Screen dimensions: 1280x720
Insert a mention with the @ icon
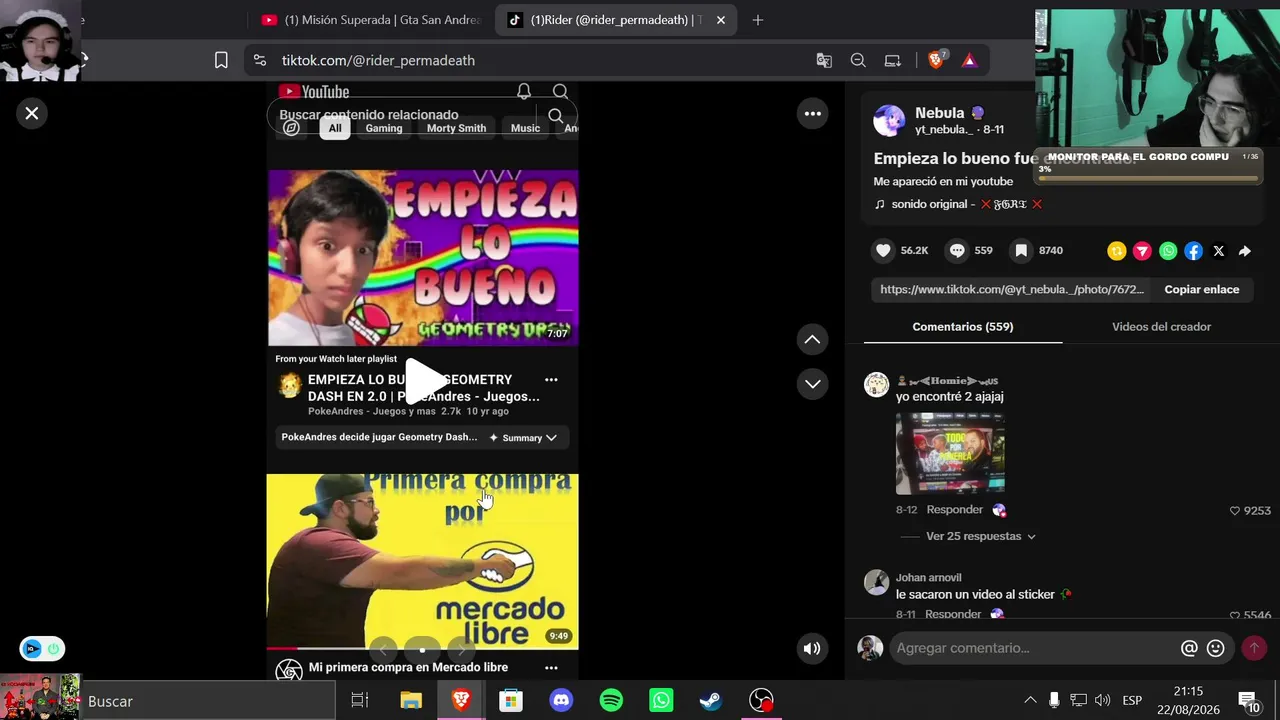pos(1189,648)
